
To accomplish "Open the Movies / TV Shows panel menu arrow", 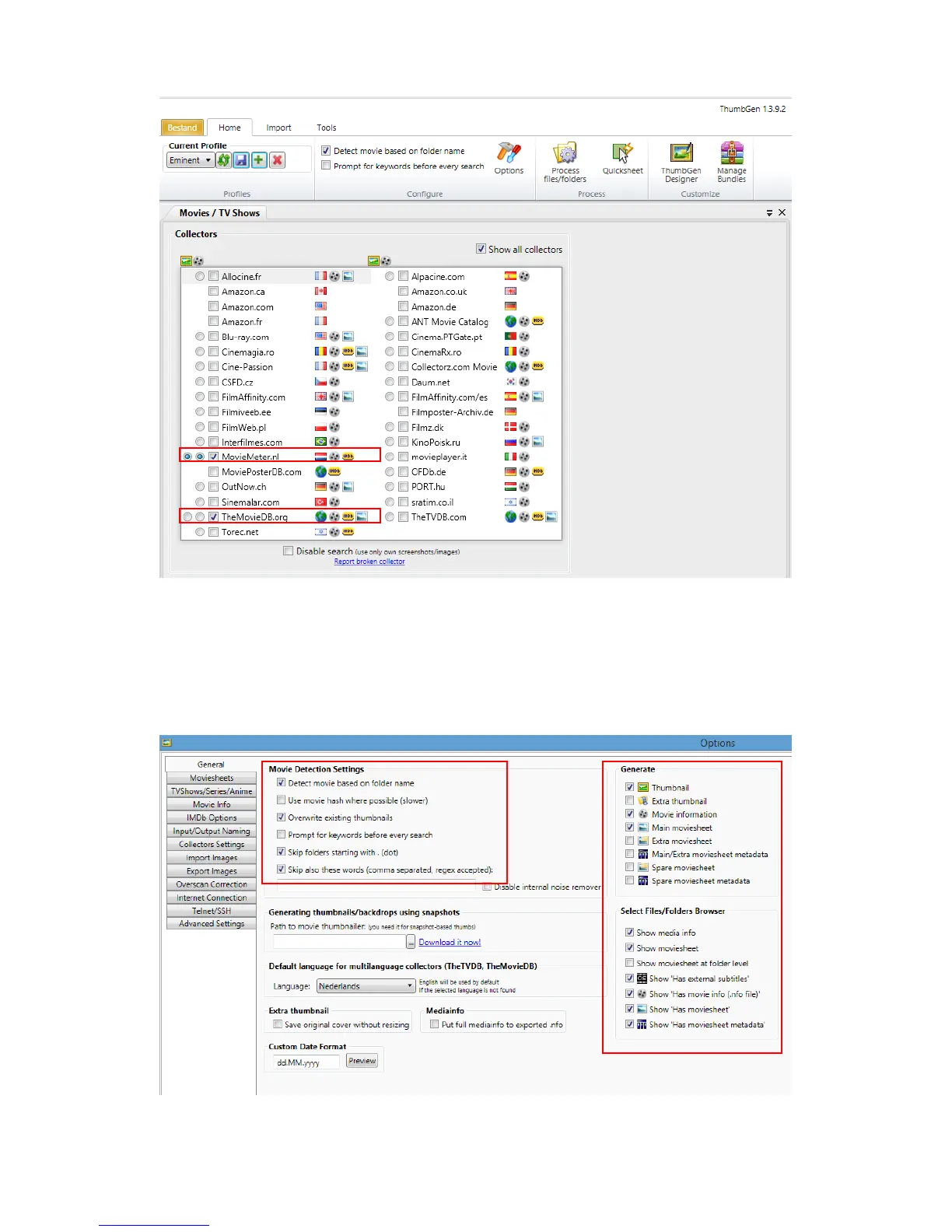I will pyautogui.click(x=769, y=212).
